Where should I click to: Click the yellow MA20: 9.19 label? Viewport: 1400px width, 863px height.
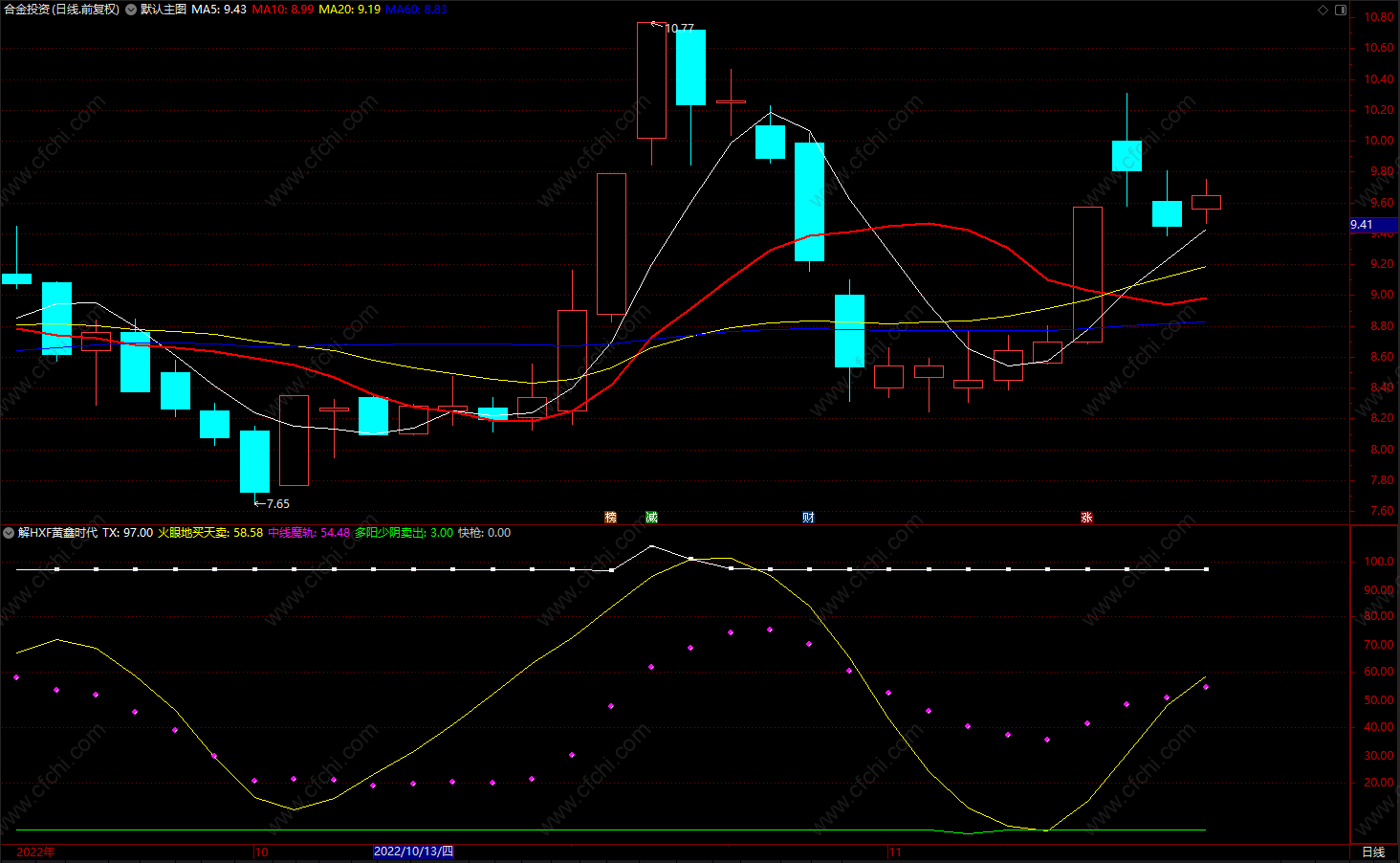point(349,10)
